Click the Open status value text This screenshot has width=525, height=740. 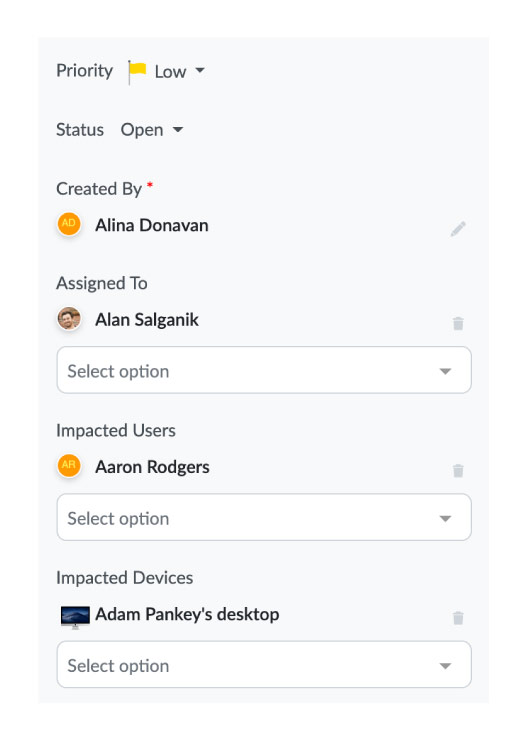click(x=142, y=130)
